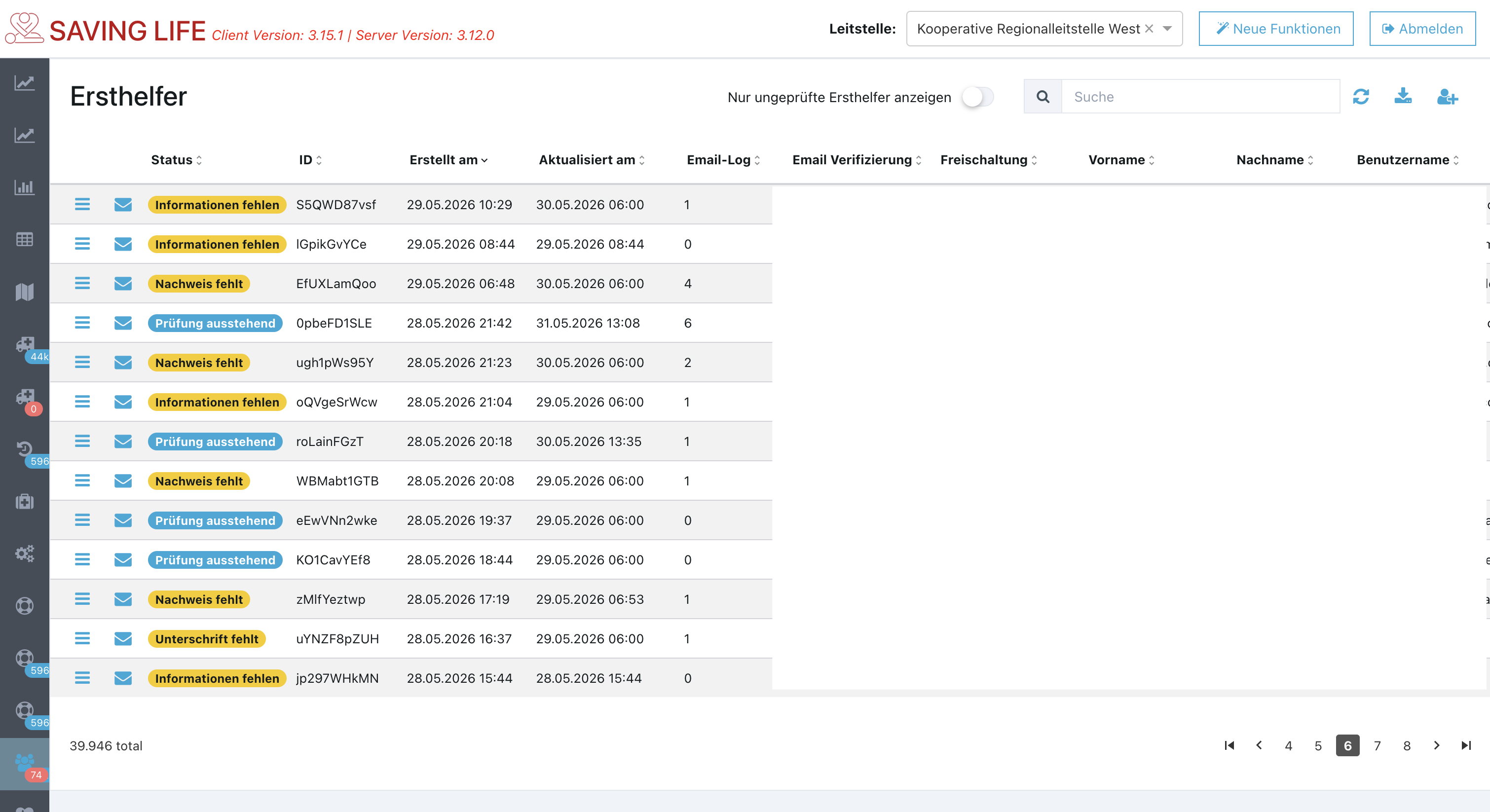This screenshot has width=1490, height=812.
Task: Open row menu for zMIfYeztwp
Action: pos(82,599)
